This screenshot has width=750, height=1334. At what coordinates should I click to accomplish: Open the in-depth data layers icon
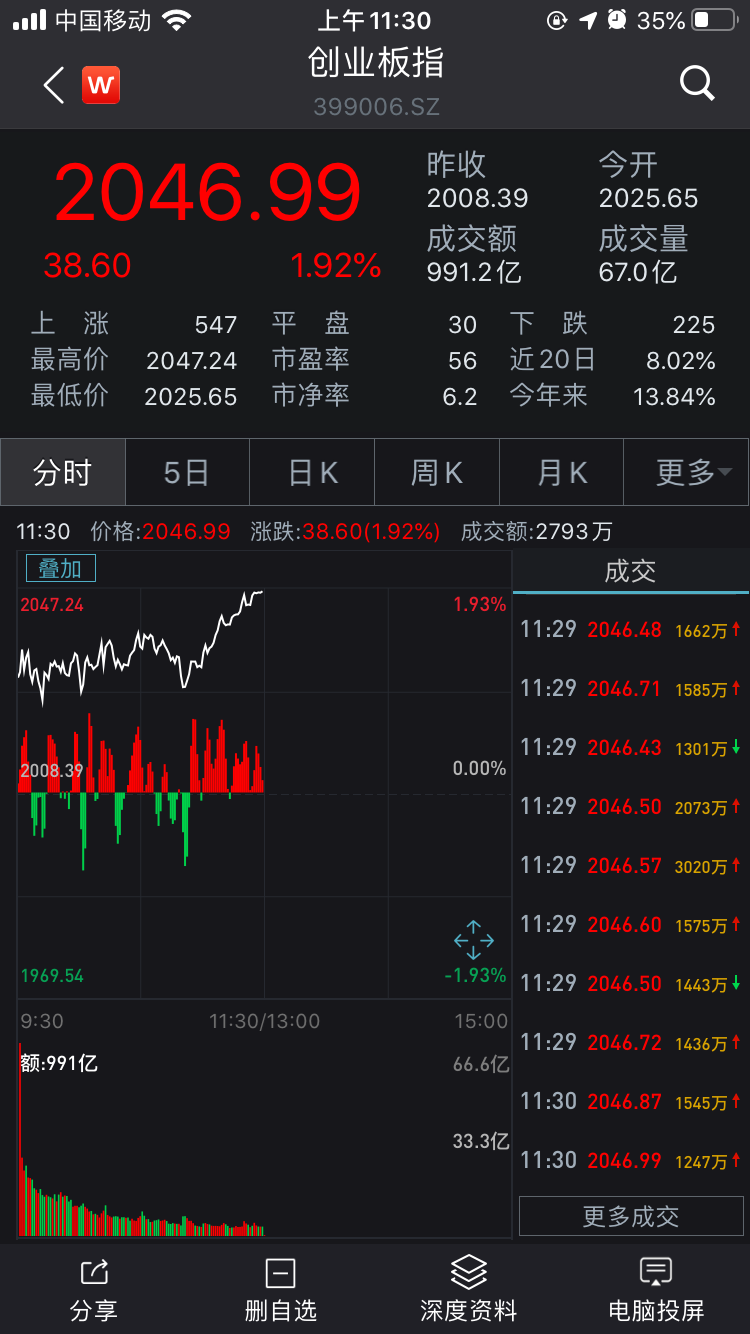click(x=468, y=1273)
